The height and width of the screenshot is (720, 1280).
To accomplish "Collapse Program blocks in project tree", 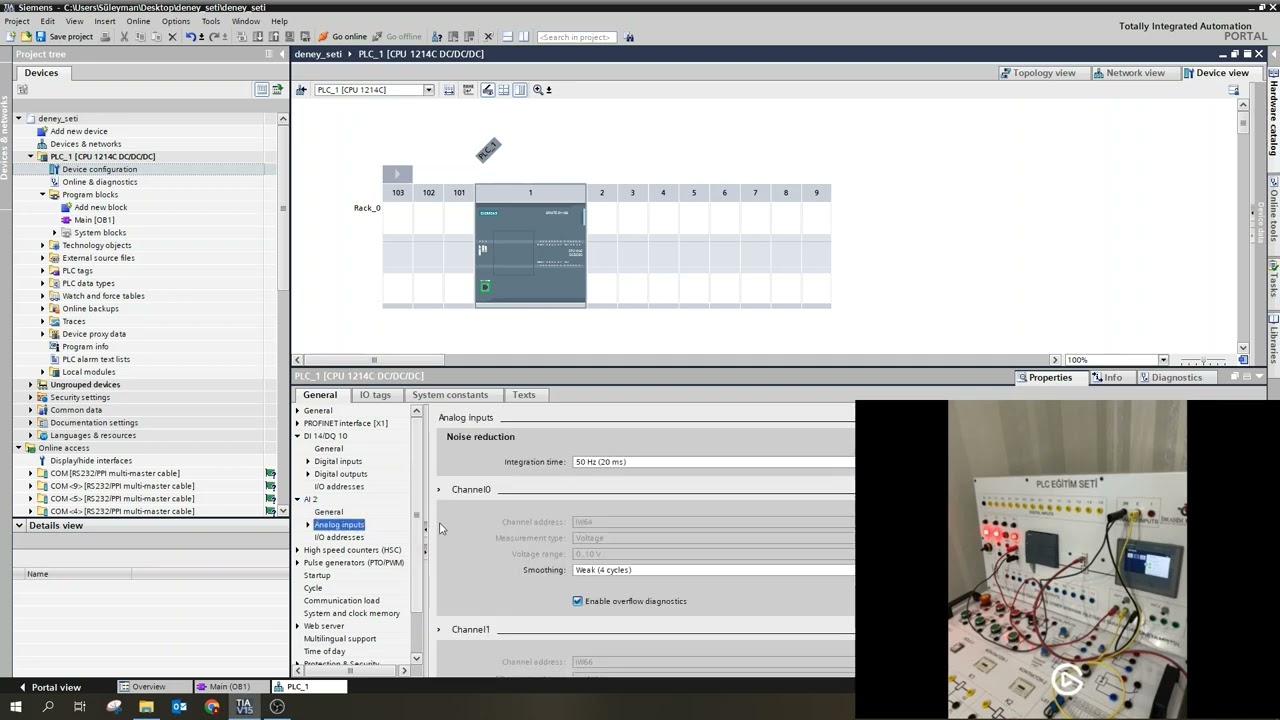I will coord(43,195).
